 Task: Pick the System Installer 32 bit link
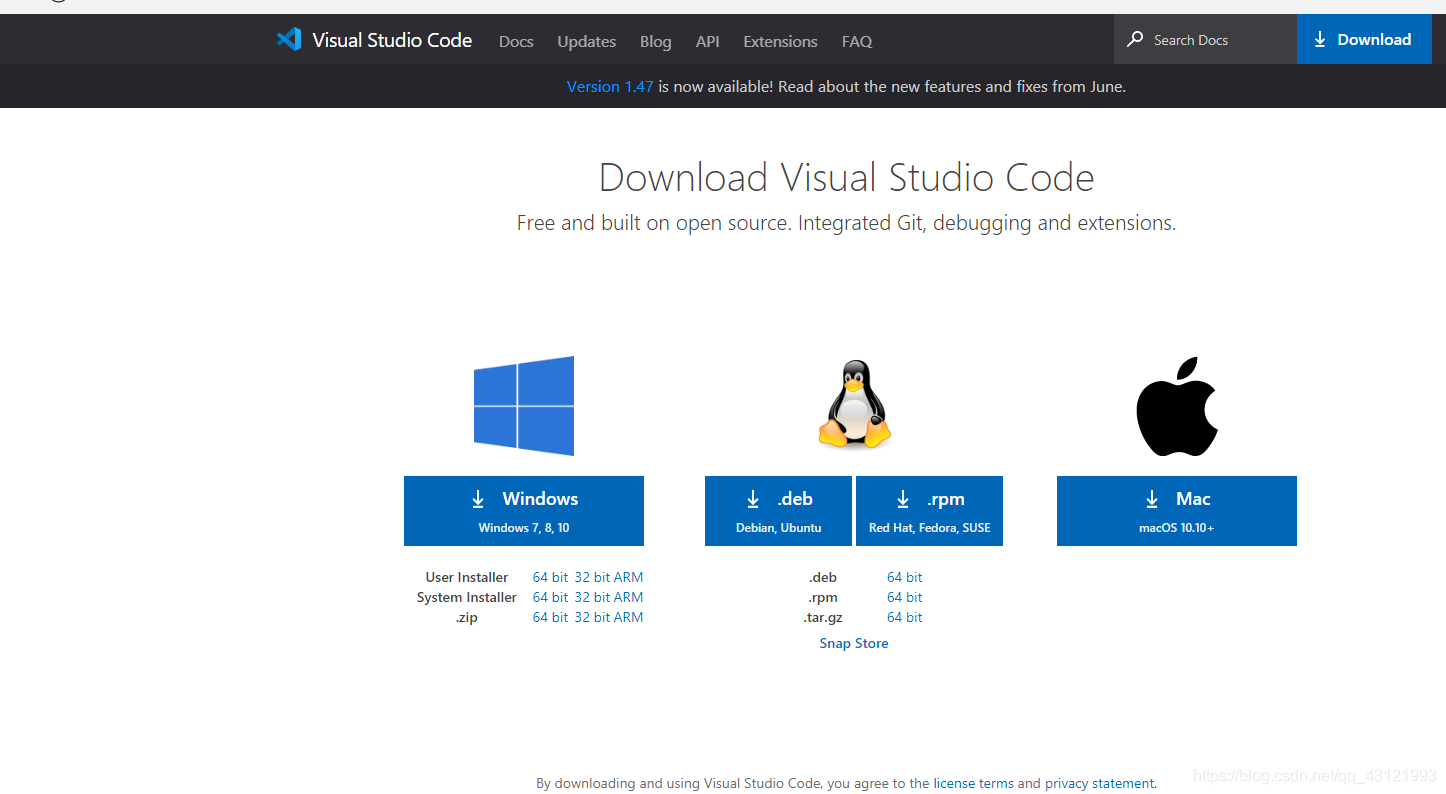coord(592,597)
